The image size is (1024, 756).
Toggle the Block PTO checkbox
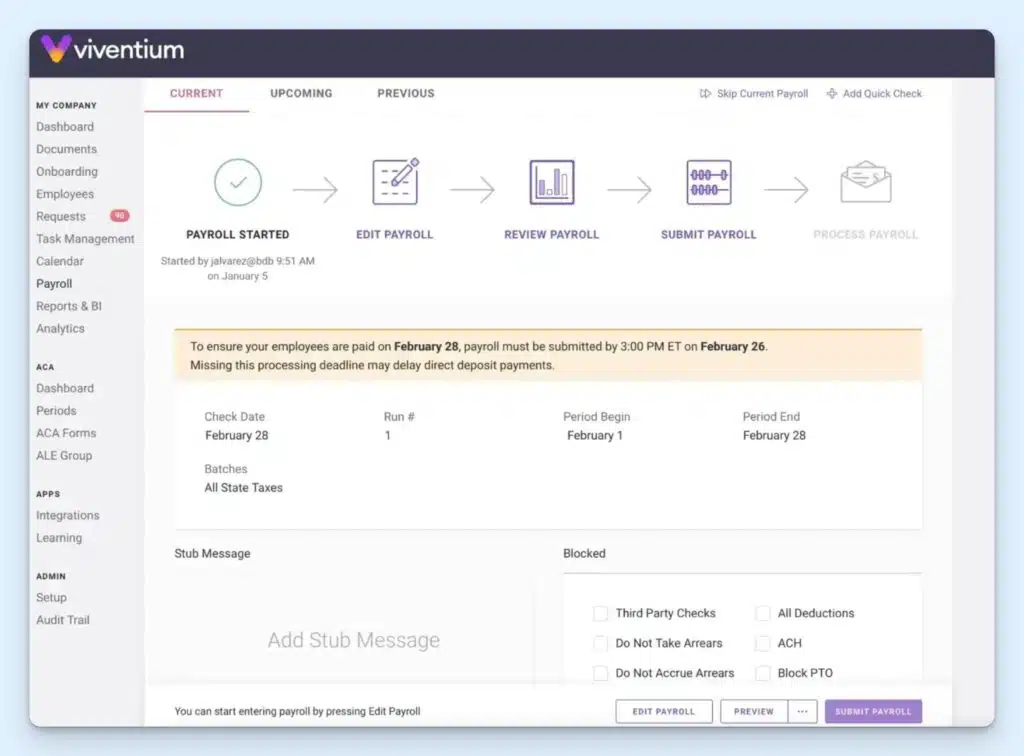(x=762, y=673)
